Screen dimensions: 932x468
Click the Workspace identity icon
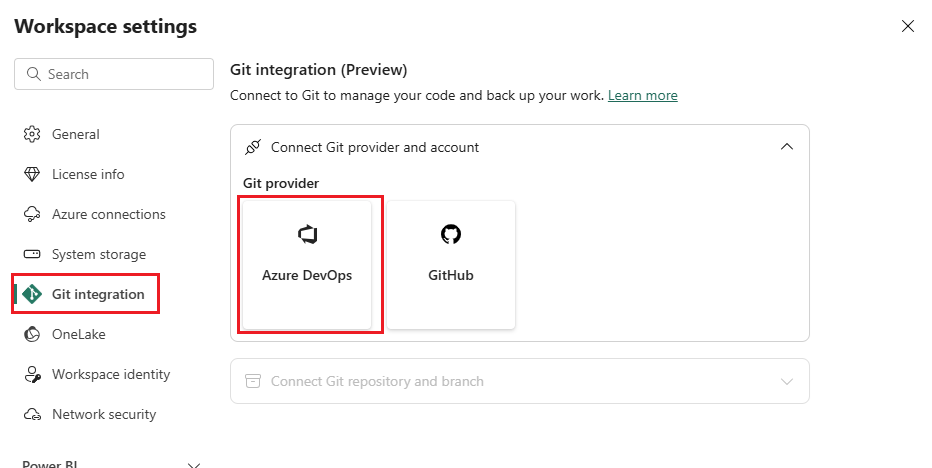32,374
